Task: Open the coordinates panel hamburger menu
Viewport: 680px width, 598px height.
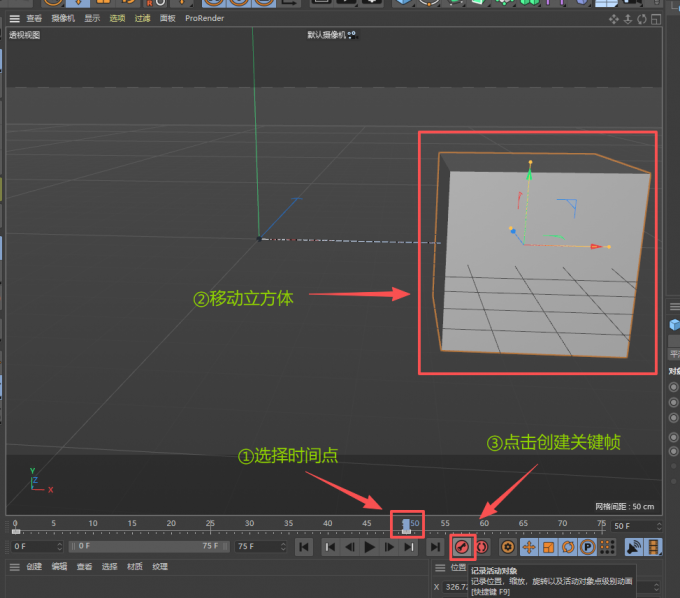Action: (440, 567)
